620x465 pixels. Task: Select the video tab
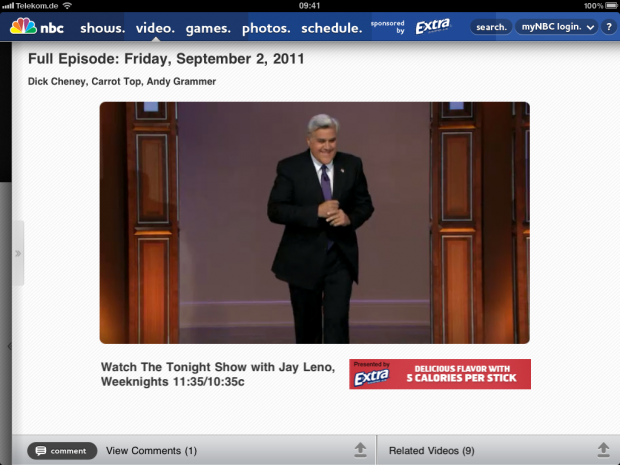tap(155, 28)
